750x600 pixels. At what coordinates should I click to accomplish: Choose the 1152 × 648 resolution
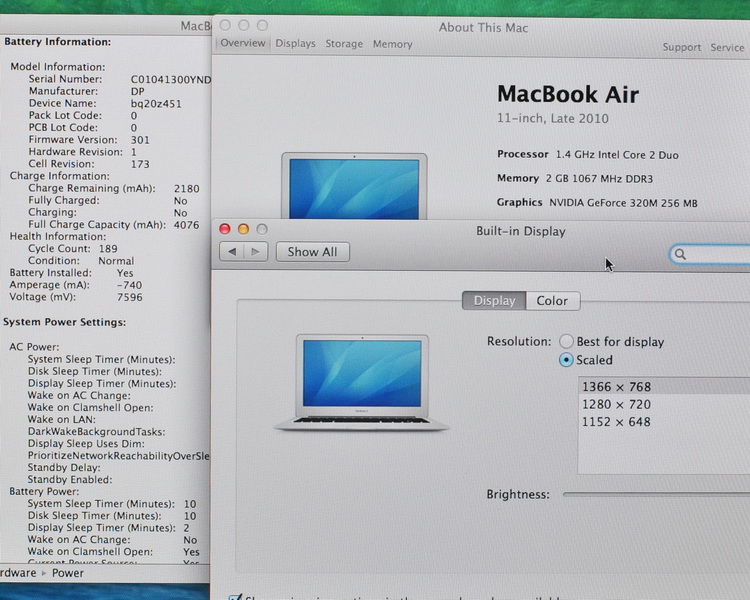click(664, 422)
